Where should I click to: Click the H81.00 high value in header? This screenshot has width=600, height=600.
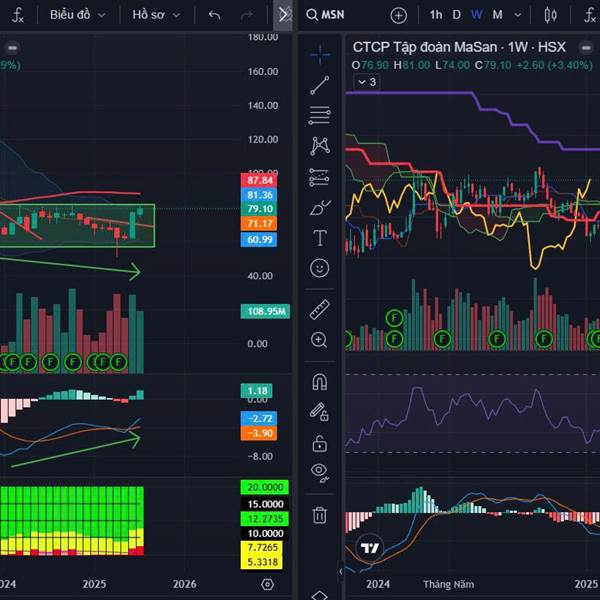(412, 65)
